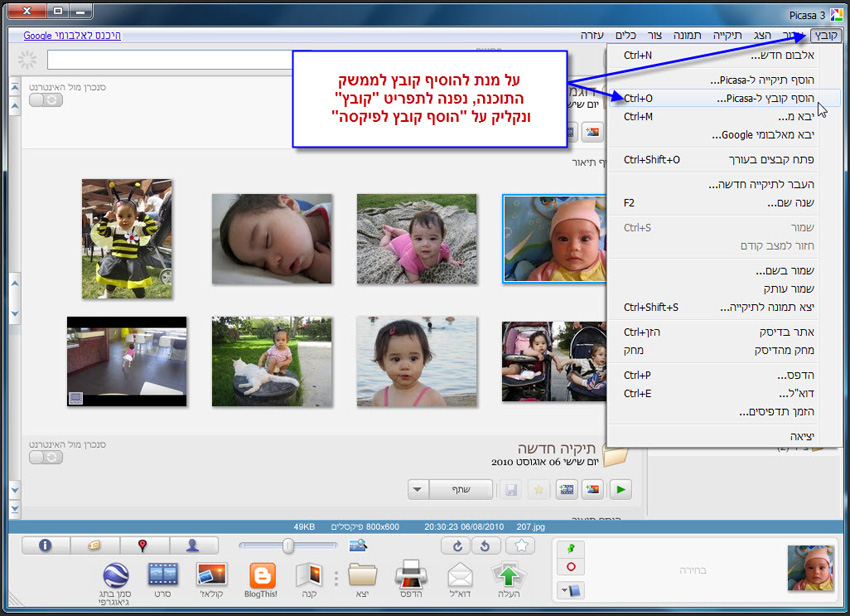Open the tags panel icon
The height and width of the screenshot is (616, 850).
[x=95, y=546]
